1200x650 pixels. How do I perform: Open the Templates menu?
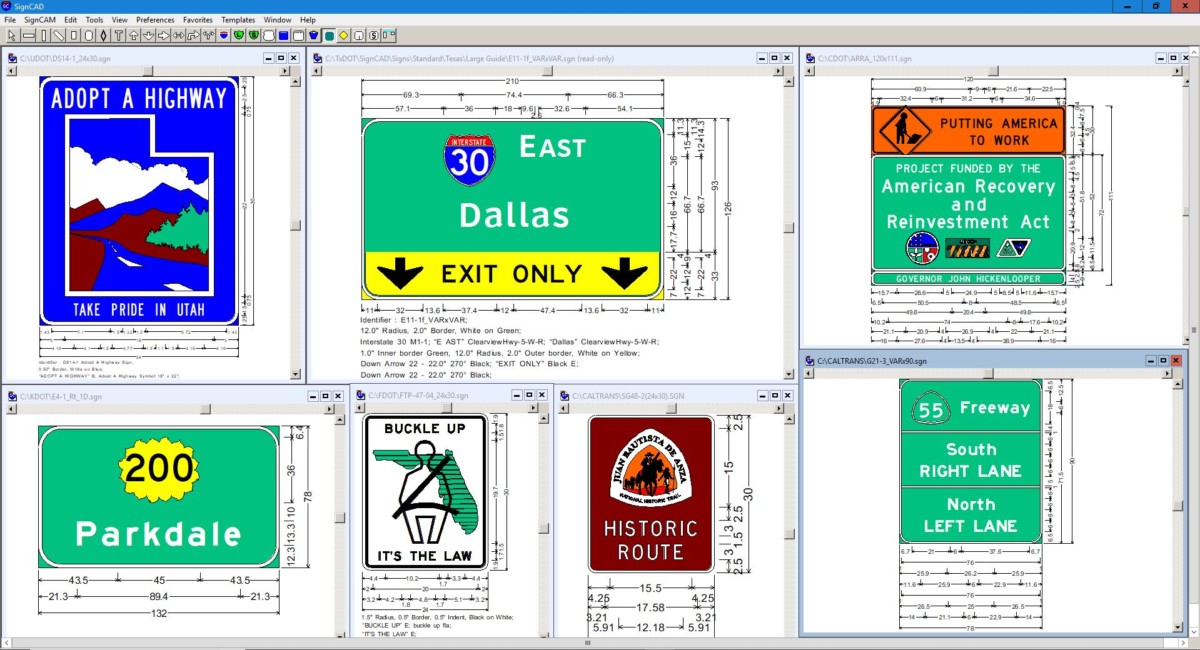click(238, 19)
